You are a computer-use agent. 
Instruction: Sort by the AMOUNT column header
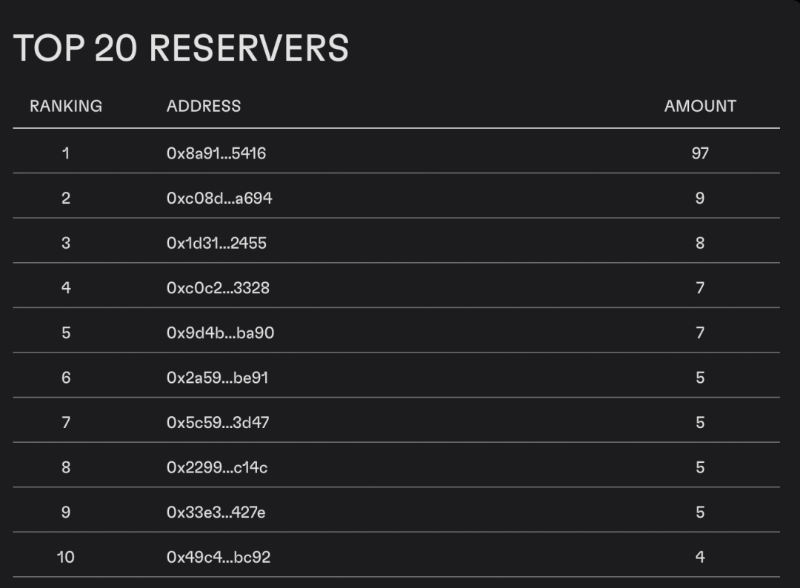pos(700,106)
